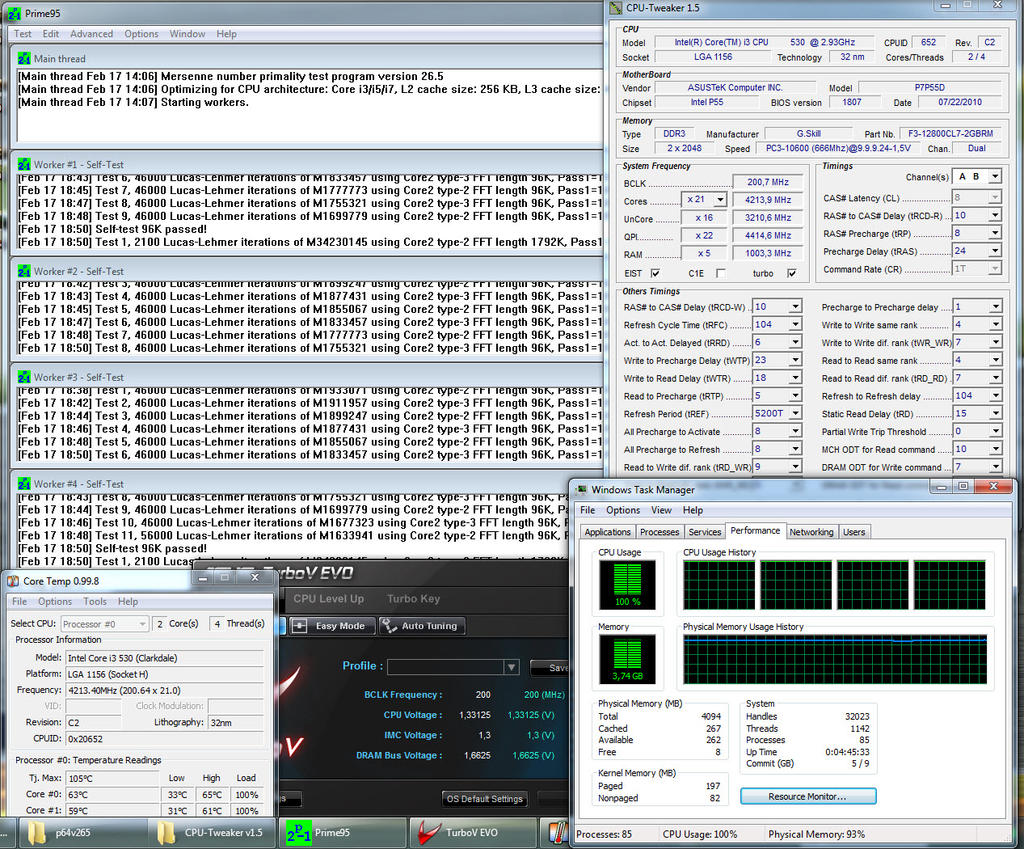Click the CPU-Tweaker v1.5 taskbar folder icon

(x=167, y=832)
